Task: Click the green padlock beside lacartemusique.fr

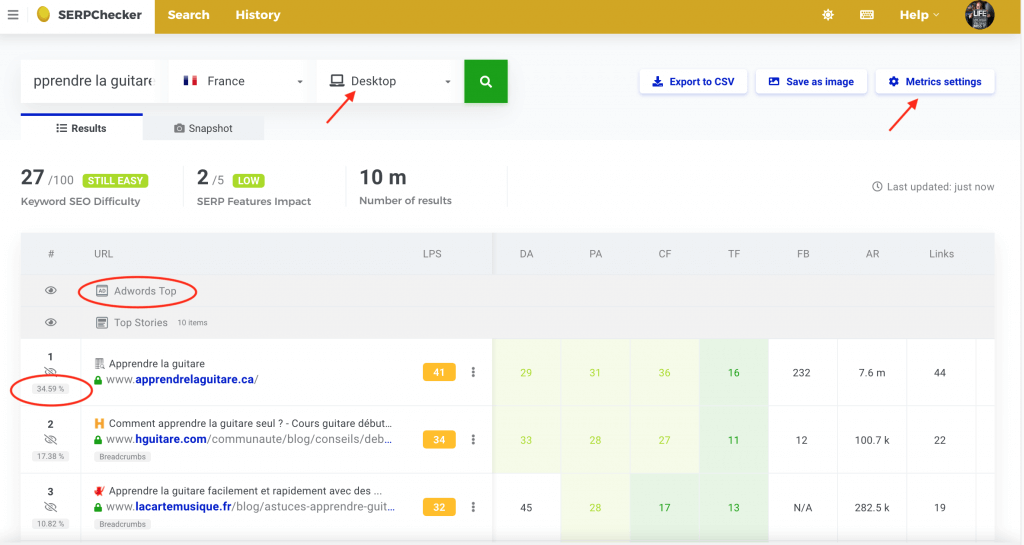Action: (98, 507)
